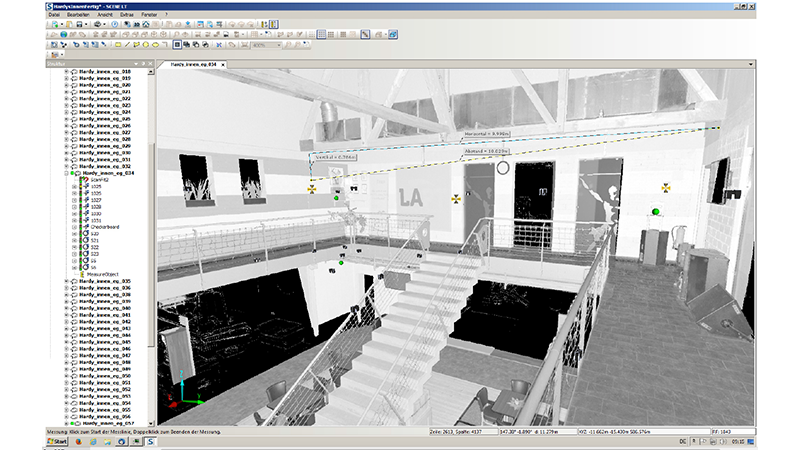800x450 pixels.
Task: Click the round blue help icon
Action: click(114, 24)
